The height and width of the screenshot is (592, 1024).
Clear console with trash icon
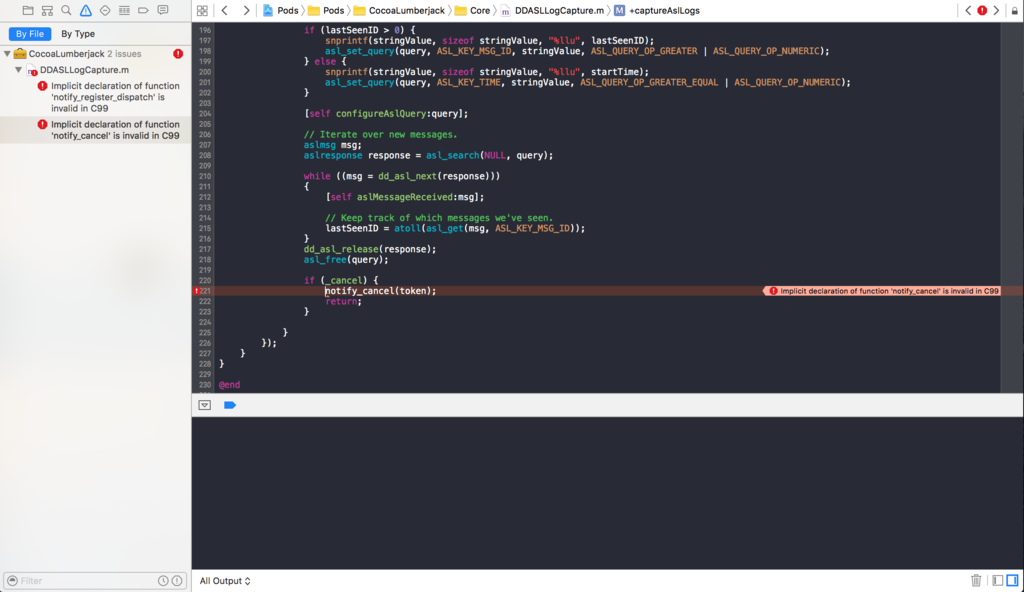(x=976, y=580)
